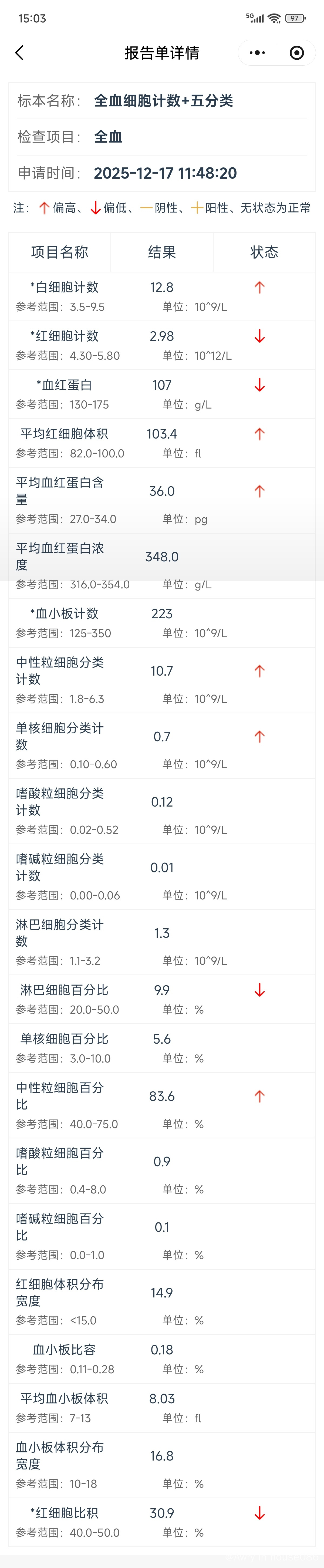
Task: Tap the up arrow for neutrophil percentage 83.6
Action: click(x=259, y=1096)
